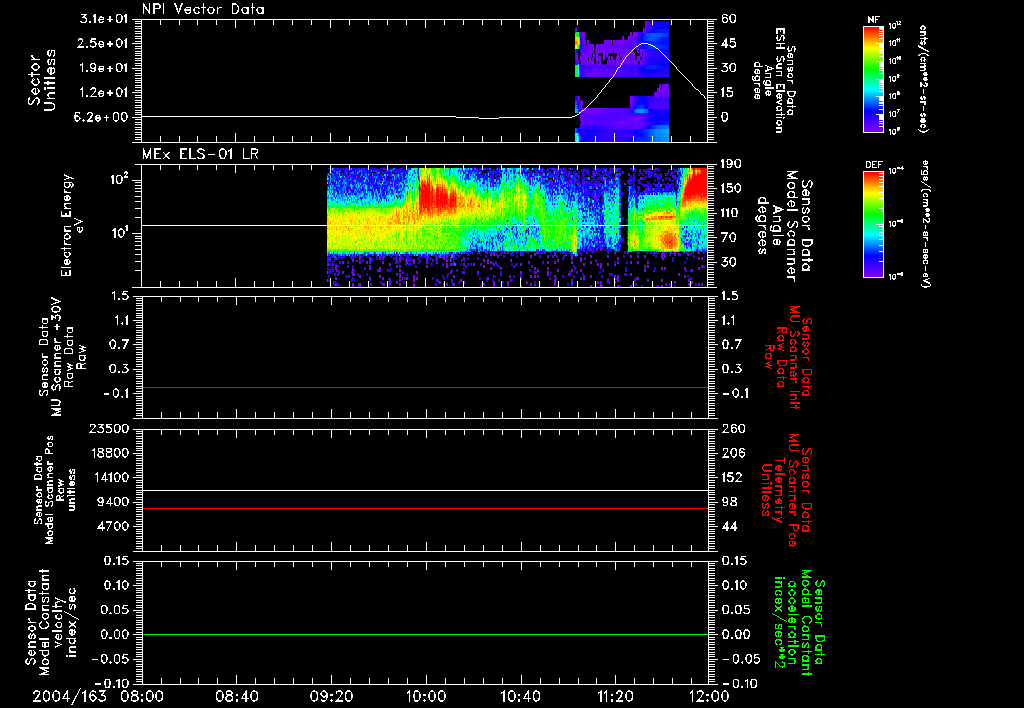Click the ESH Sun Elevation Angle axis label
The width and height of the screenshot is (1024, 708).
point(775,80)
